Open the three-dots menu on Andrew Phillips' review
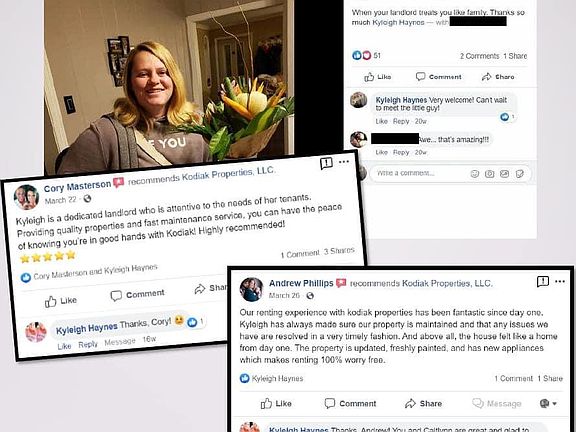This screenshot has width=576, height=432. [560, 281]
